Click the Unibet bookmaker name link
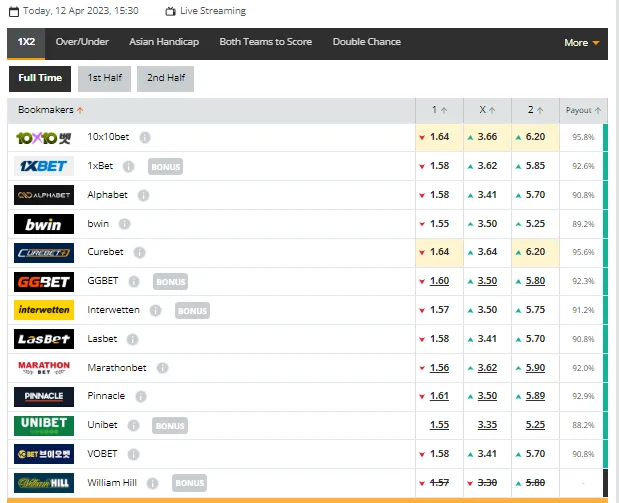The width and height of the screenshot is (619, 503). point(102,425)
